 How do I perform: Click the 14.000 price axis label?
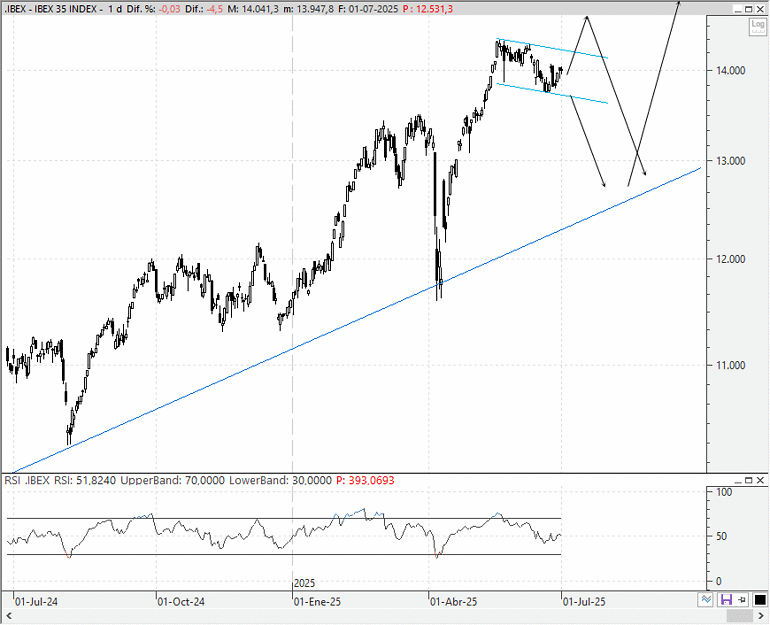click(x=730, y=71)
